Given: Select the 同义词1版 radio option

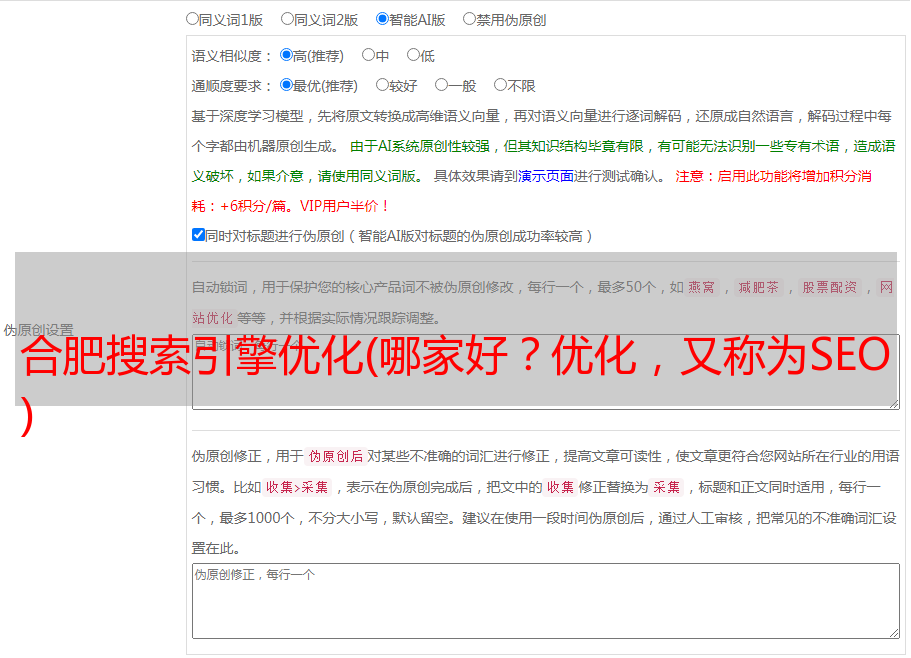Looking at the screenshot, I should point(192,18).
